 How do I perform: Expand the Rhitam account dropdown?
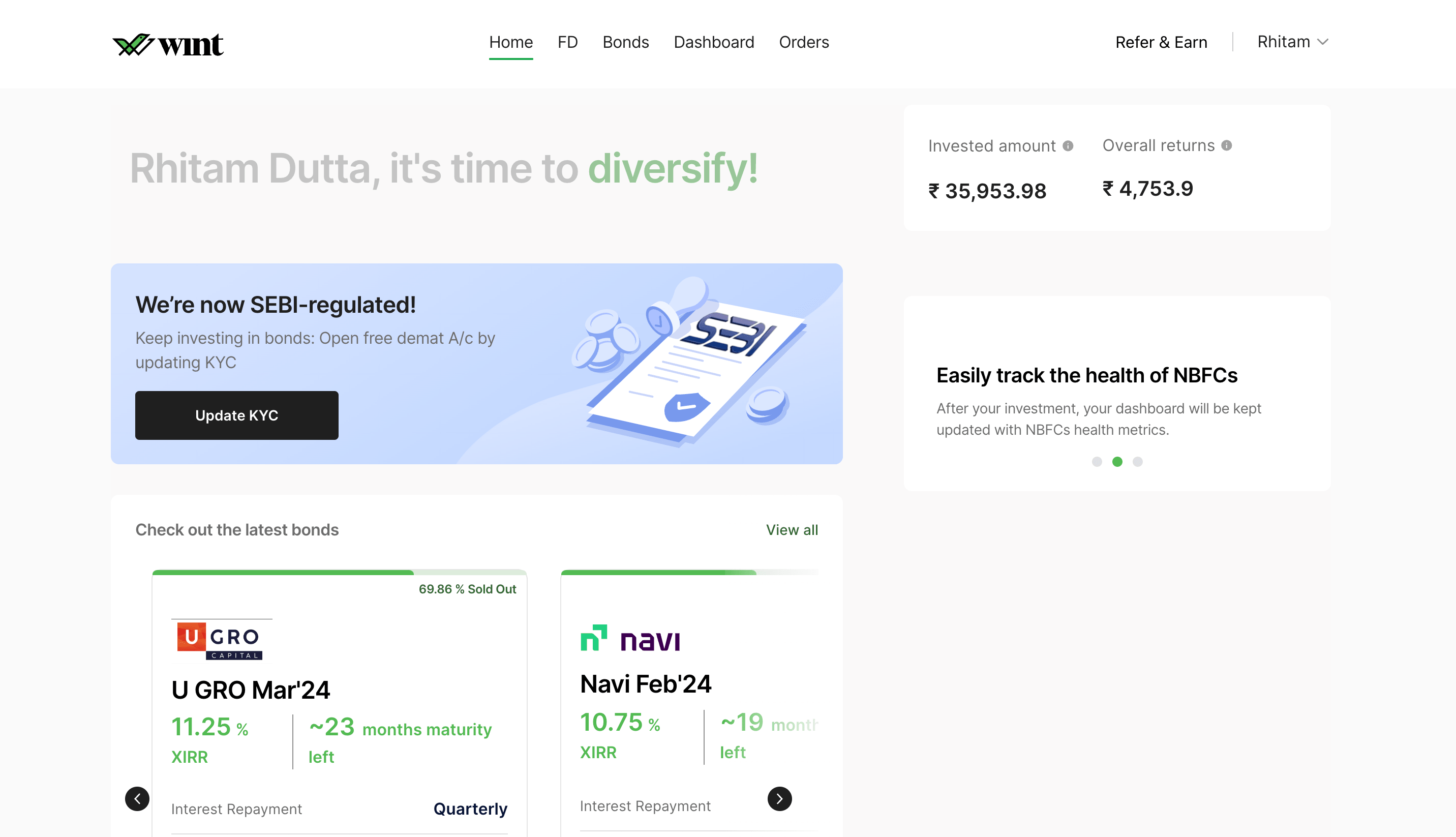coord(1292,42)
